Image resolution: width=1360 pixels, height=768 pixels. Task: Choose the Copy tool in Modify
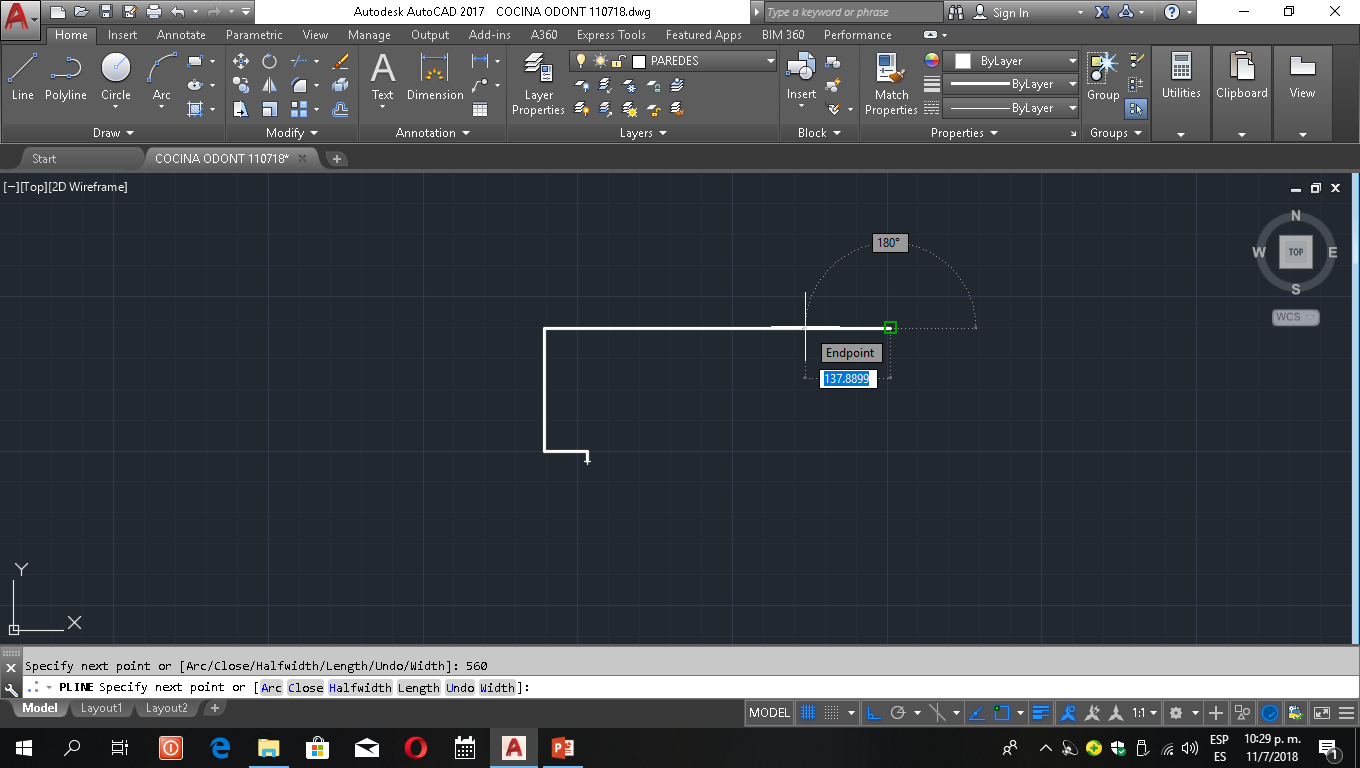pyautogui.click(x=241, y=85)
